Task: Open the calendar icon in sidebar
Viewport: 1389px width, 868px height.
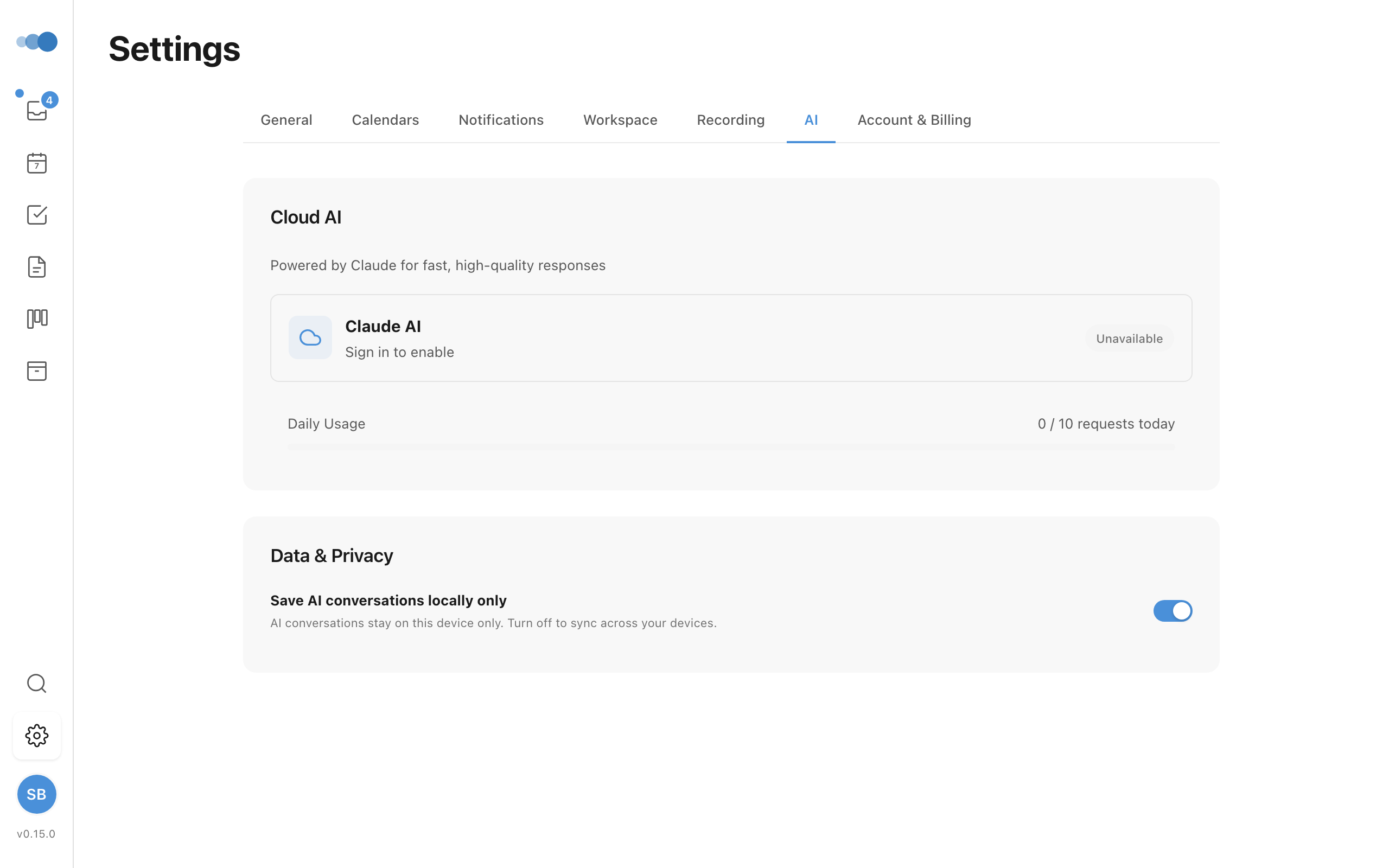Action: click(x=37, y=163)
